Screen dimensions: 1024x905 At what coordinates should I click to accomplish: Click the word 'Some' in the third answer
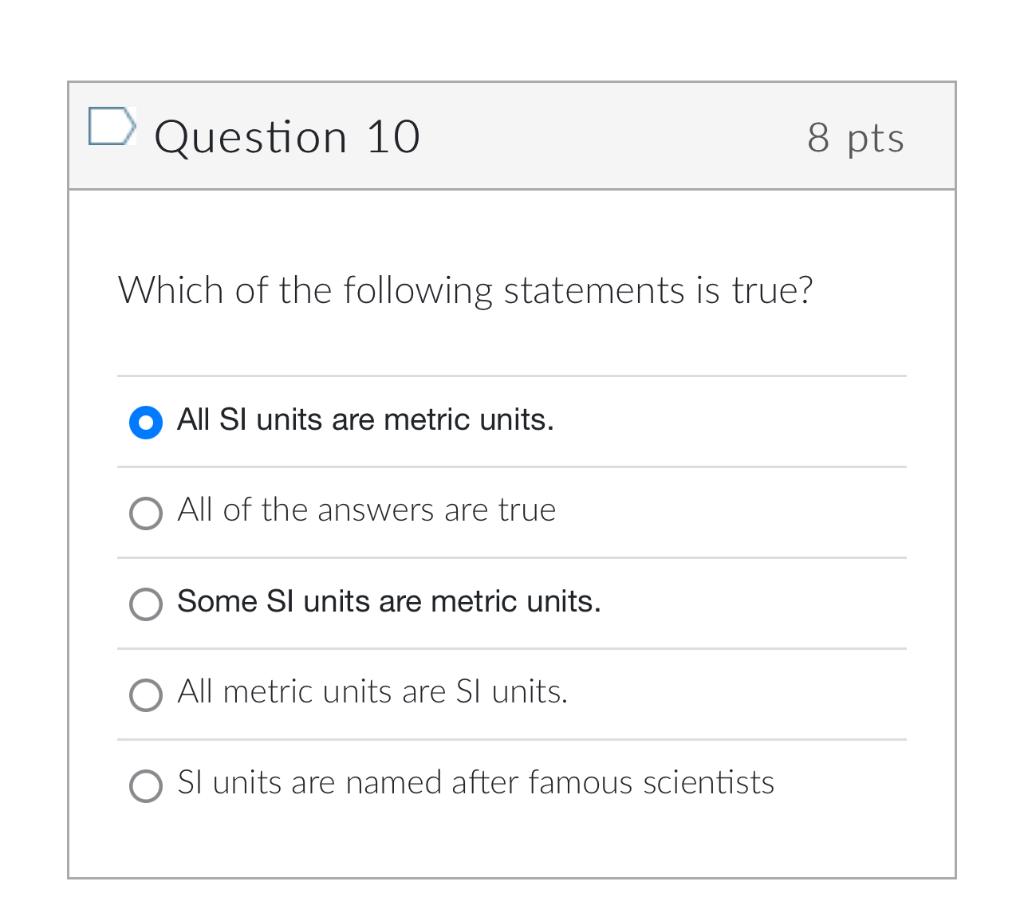coord(217,601)
